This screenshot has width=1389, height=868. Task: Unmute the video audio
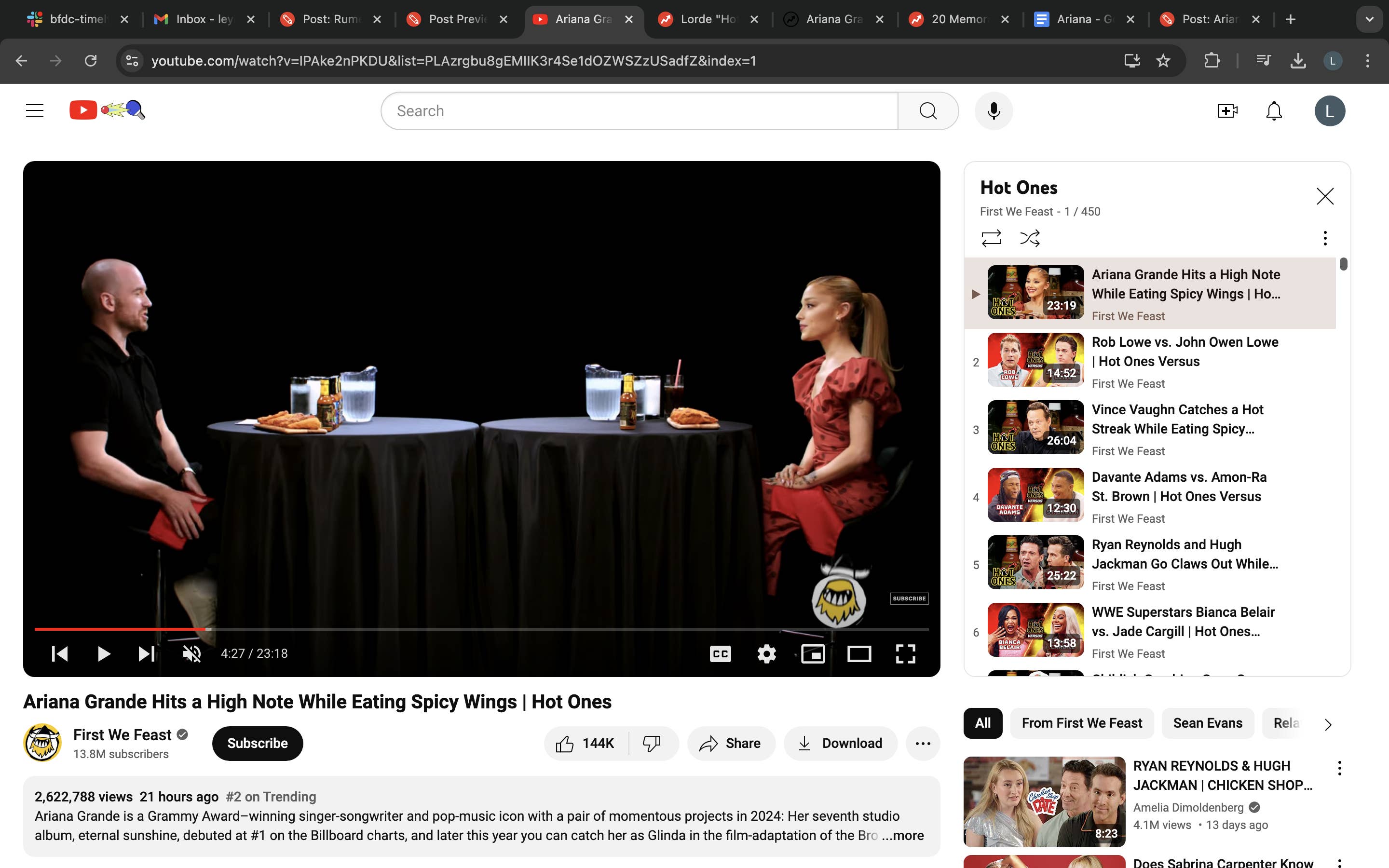[x=191, y=653]
